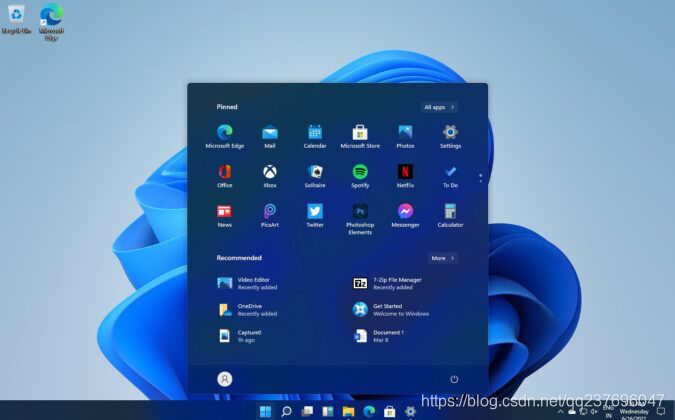This screenshot has width=675, height=420.
Task: Open File Explorer from the taskbar
Action: [x=348, y=411]
